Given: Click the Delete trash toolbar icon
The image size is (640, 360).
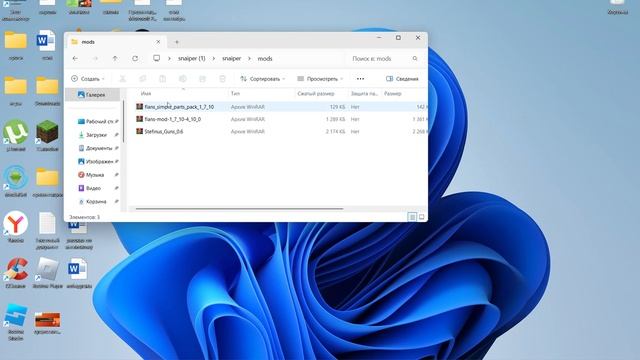Looking at the screenshot, I should [x=222, y=79].
